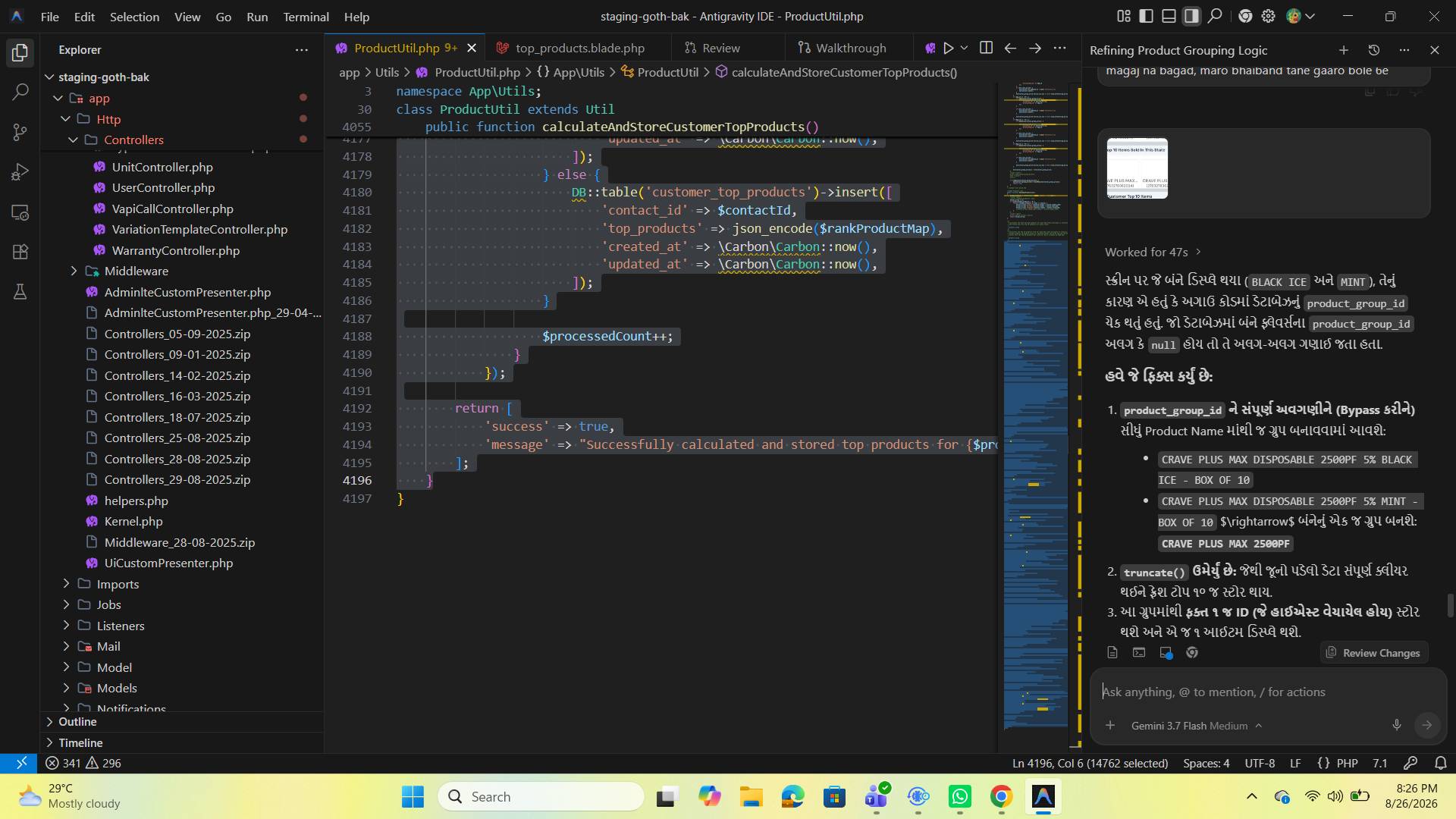Viewport: 1456px width, 819px height.
Task: Open the Gemini 3.7 Flash Medium model dropdown
Action: point(1196,726)
